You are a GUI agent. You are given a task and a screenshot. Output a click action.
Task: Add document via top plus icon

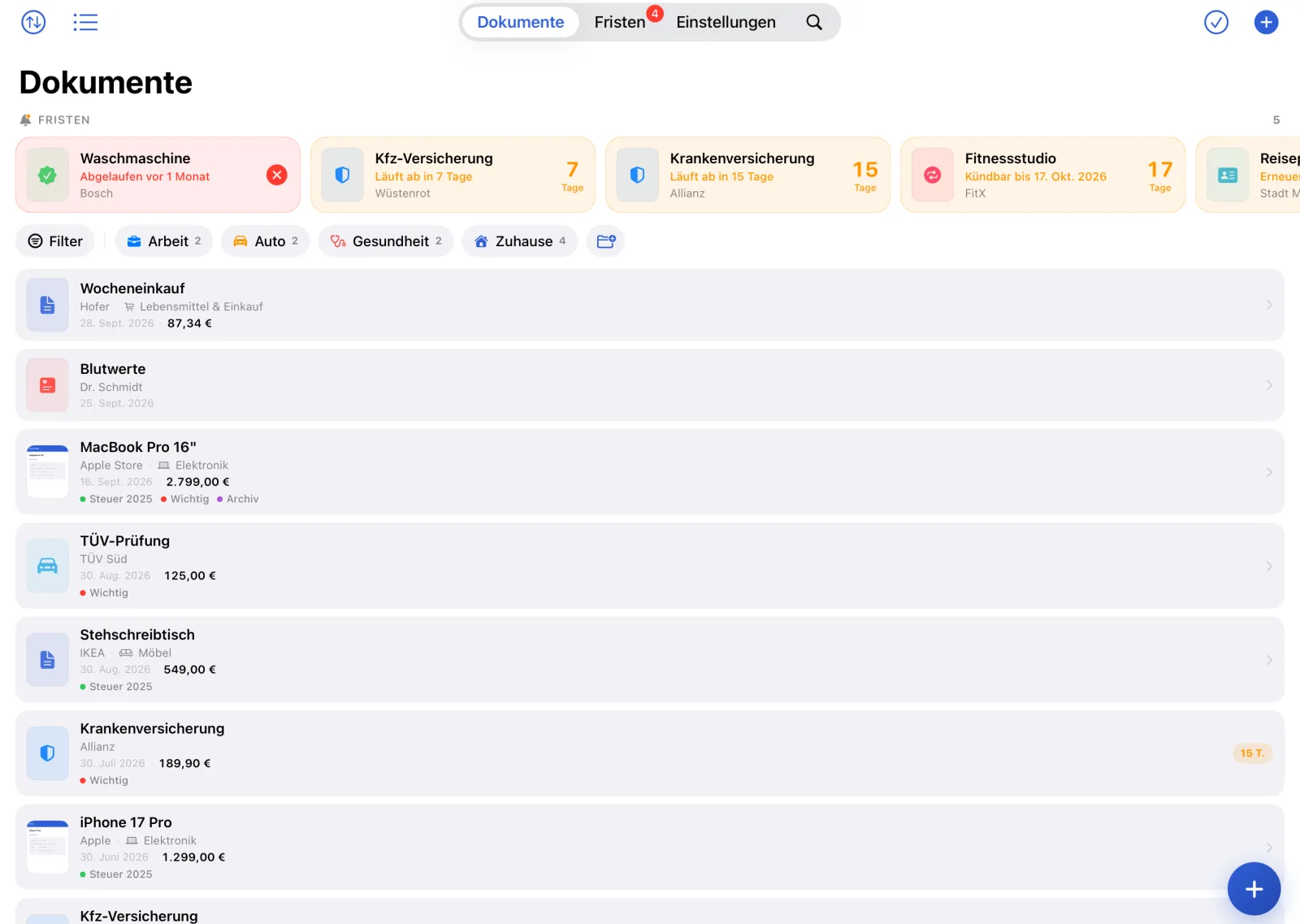[x=1266, y=22]
